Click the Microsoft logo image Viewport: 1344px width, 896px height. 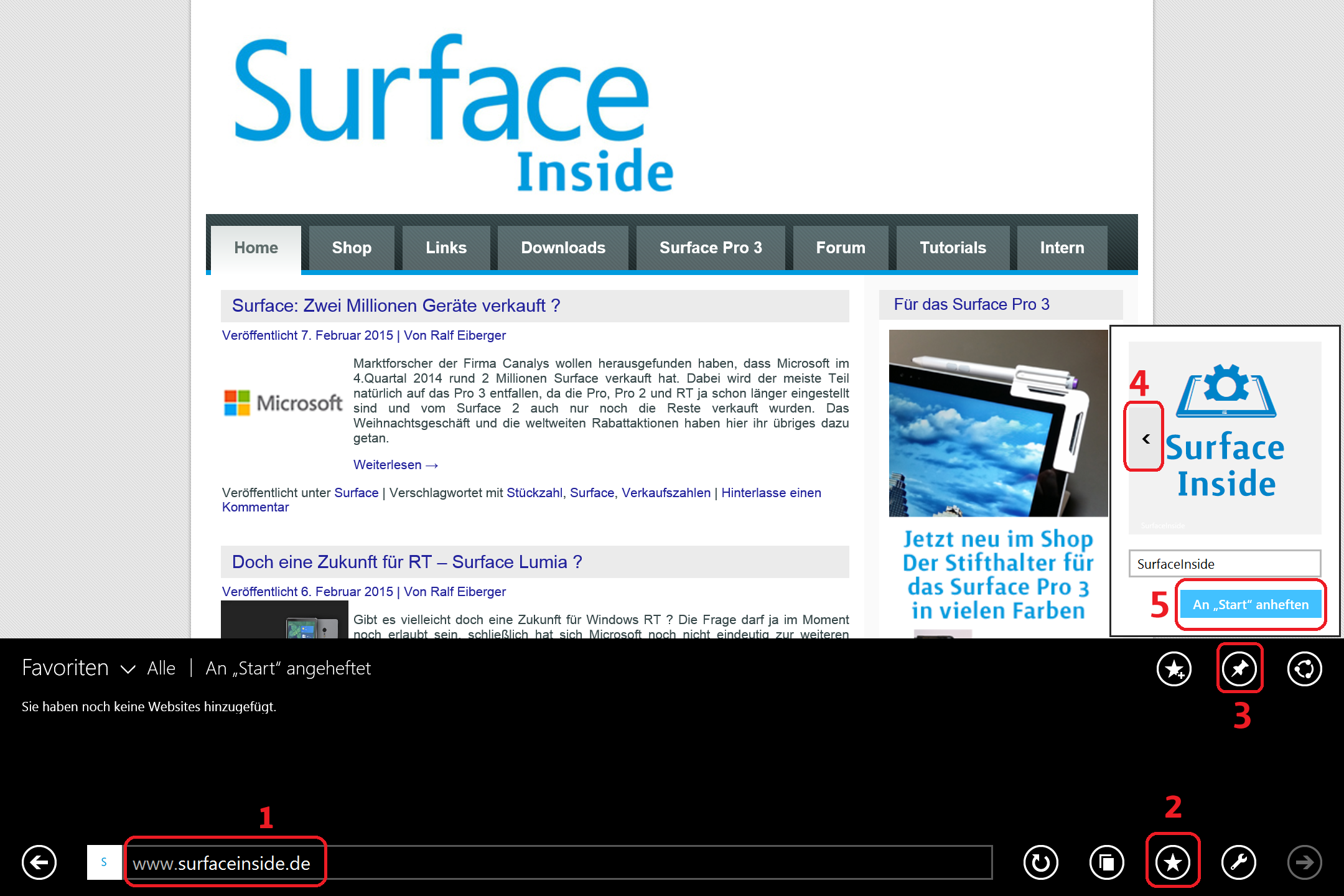click(x=283, y=403)
